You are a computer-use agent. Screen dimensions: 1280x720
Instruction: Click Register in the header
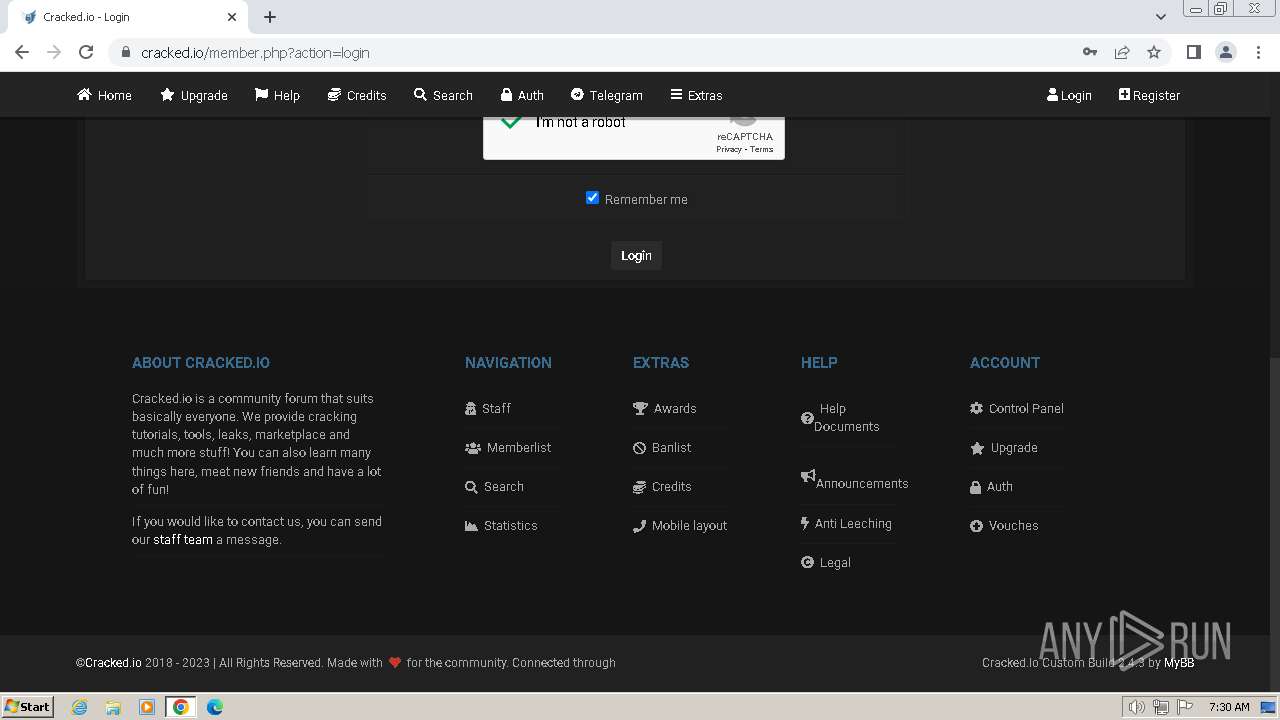(x=1149, y=95)
